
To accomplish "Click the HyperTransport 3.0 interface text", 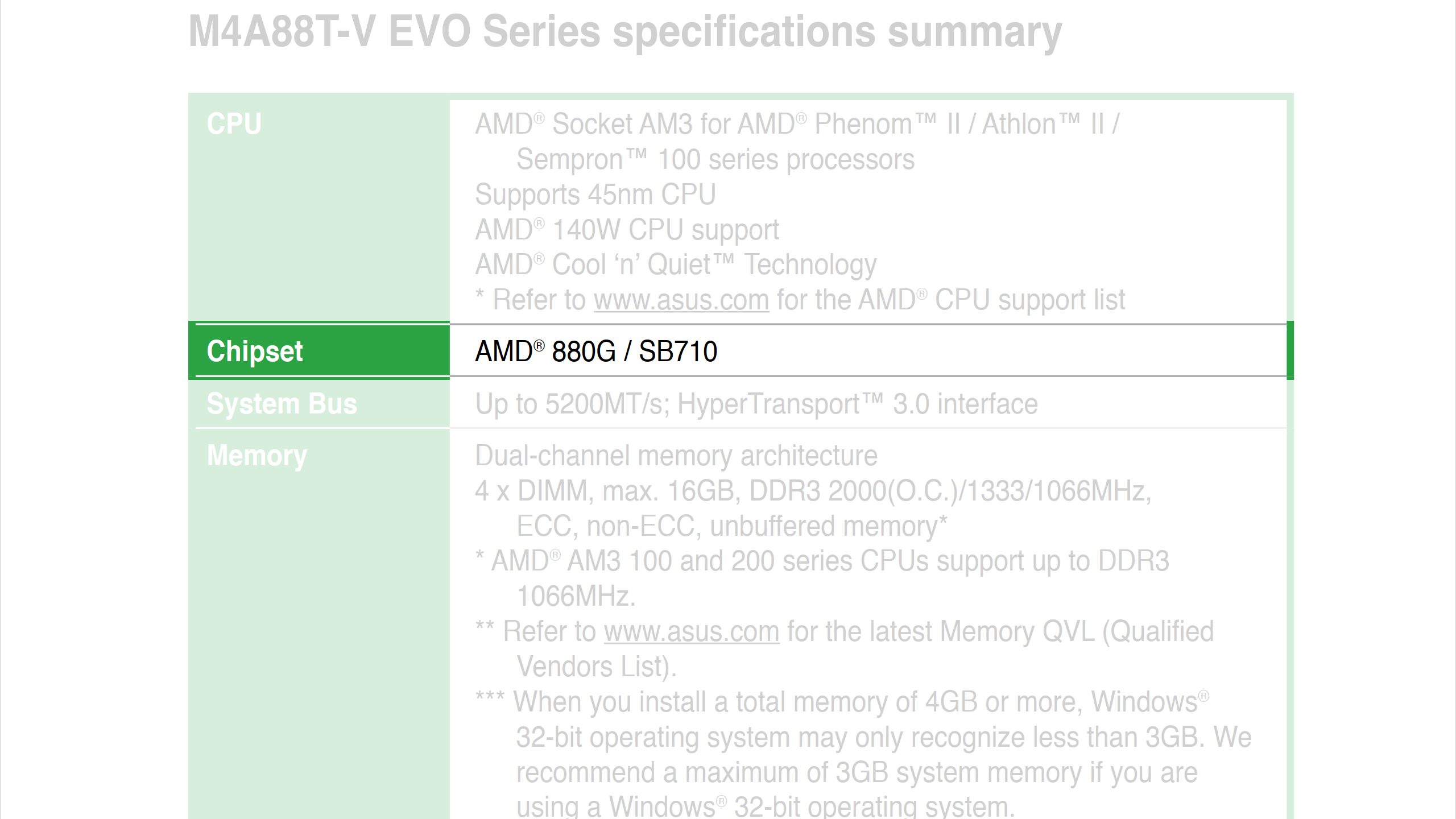I will (x=857, y=404).
